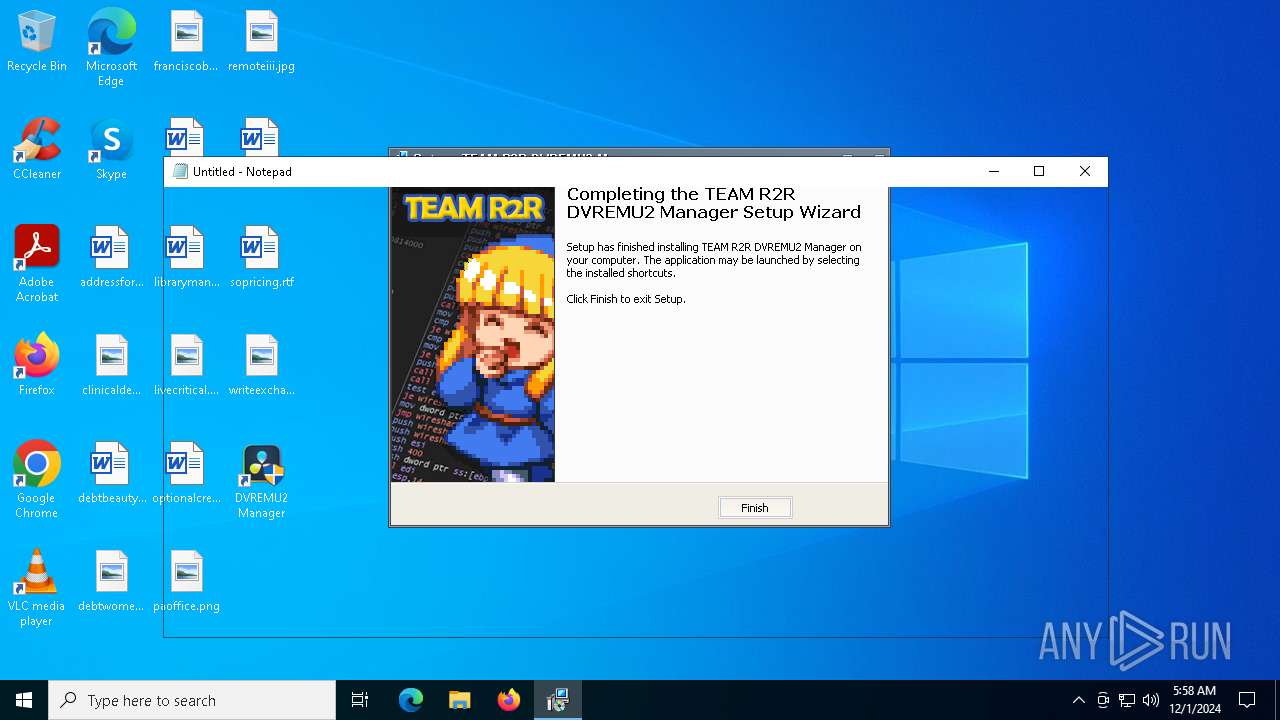Select the remoteiii.jpg file icon
Screen dimensions: 1280x720
pyautogui.click(x=261, y=42)
